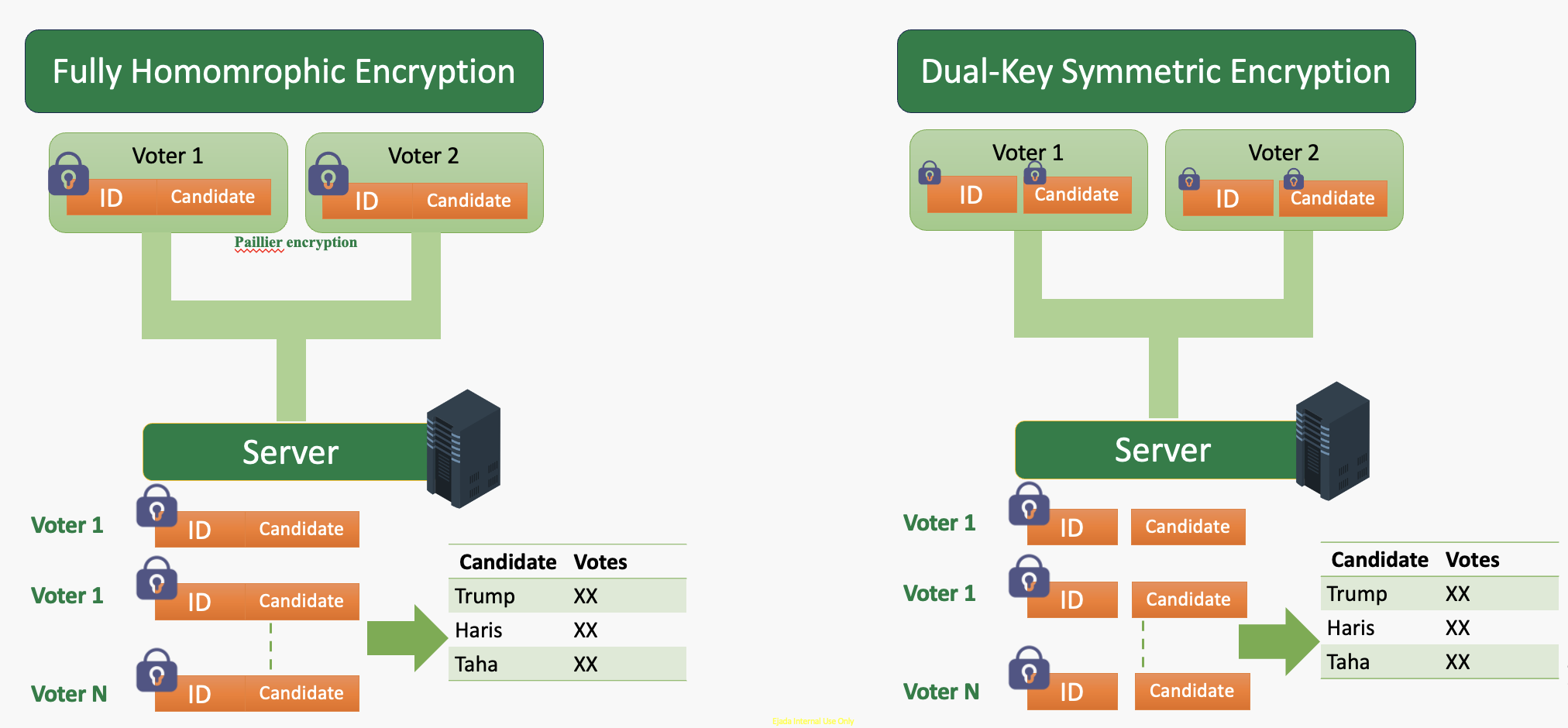The width and height of the screenshot is (1568, 728).
Task: Click the Haris row in left table
Action: 567,630
